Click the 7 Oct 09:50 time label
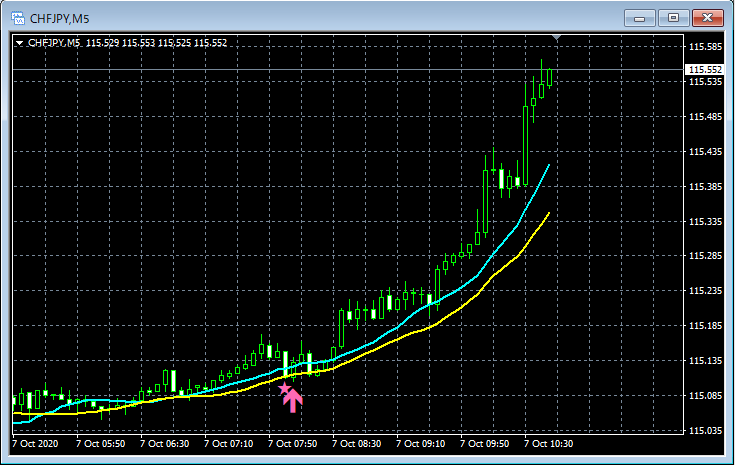The image size is (736, 465). pos(484,443)
